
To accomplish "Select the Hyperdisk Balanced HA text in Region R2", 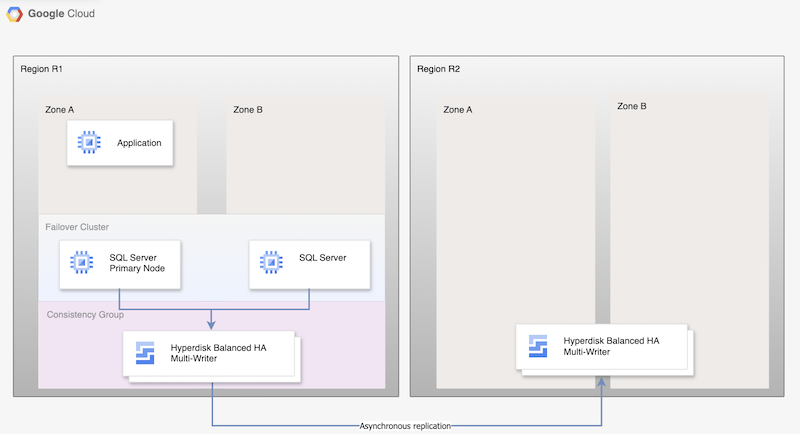I will [x=611, y=340].
